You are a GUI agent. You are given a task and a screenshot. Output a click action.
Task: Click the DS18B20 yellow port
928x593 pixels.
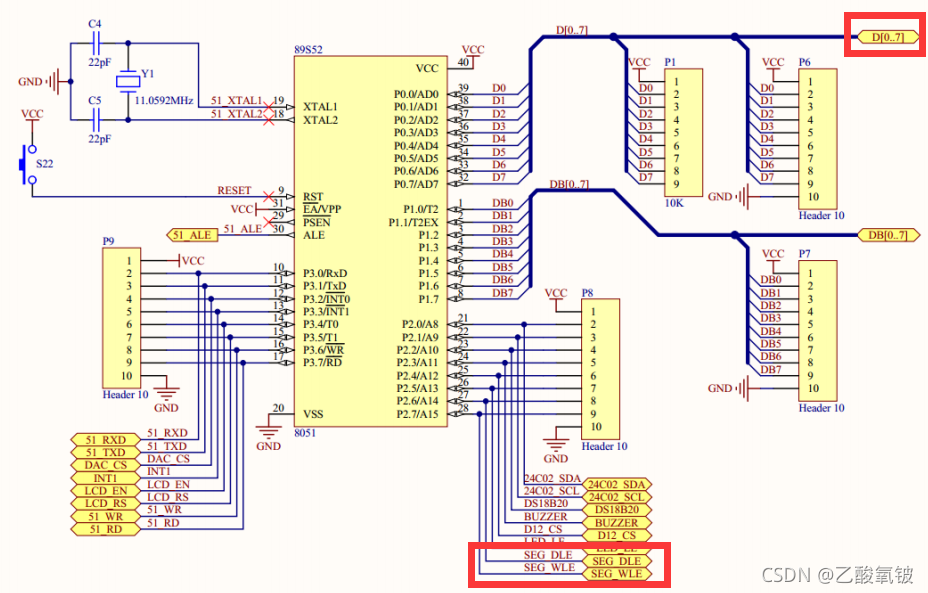[x=617, y=510]
